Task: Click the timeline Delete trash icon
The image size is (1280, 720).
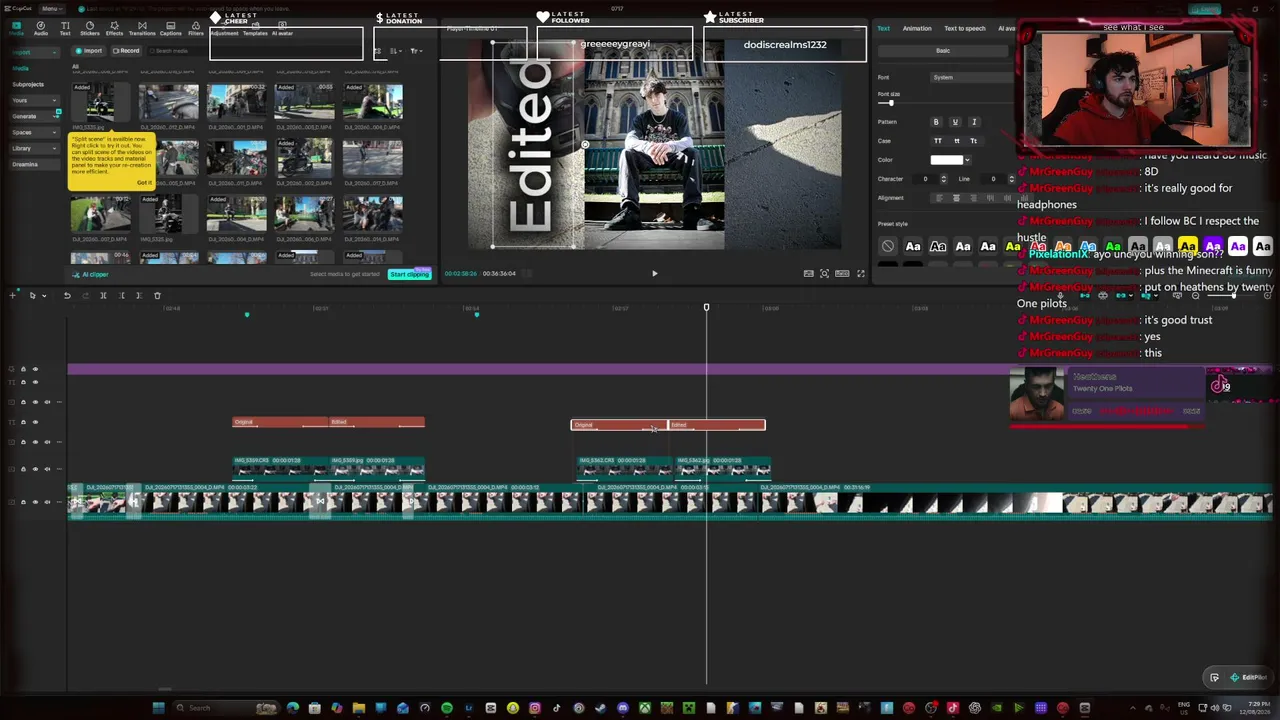Action: pyautogui.click(x=157, y=295)
